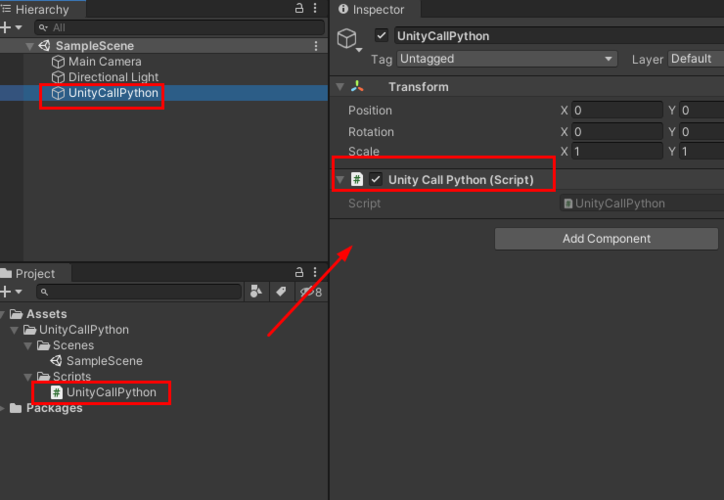Open the Layer dropdown
The width and height of the screenshot is (724, 500).
pos(695,59)
